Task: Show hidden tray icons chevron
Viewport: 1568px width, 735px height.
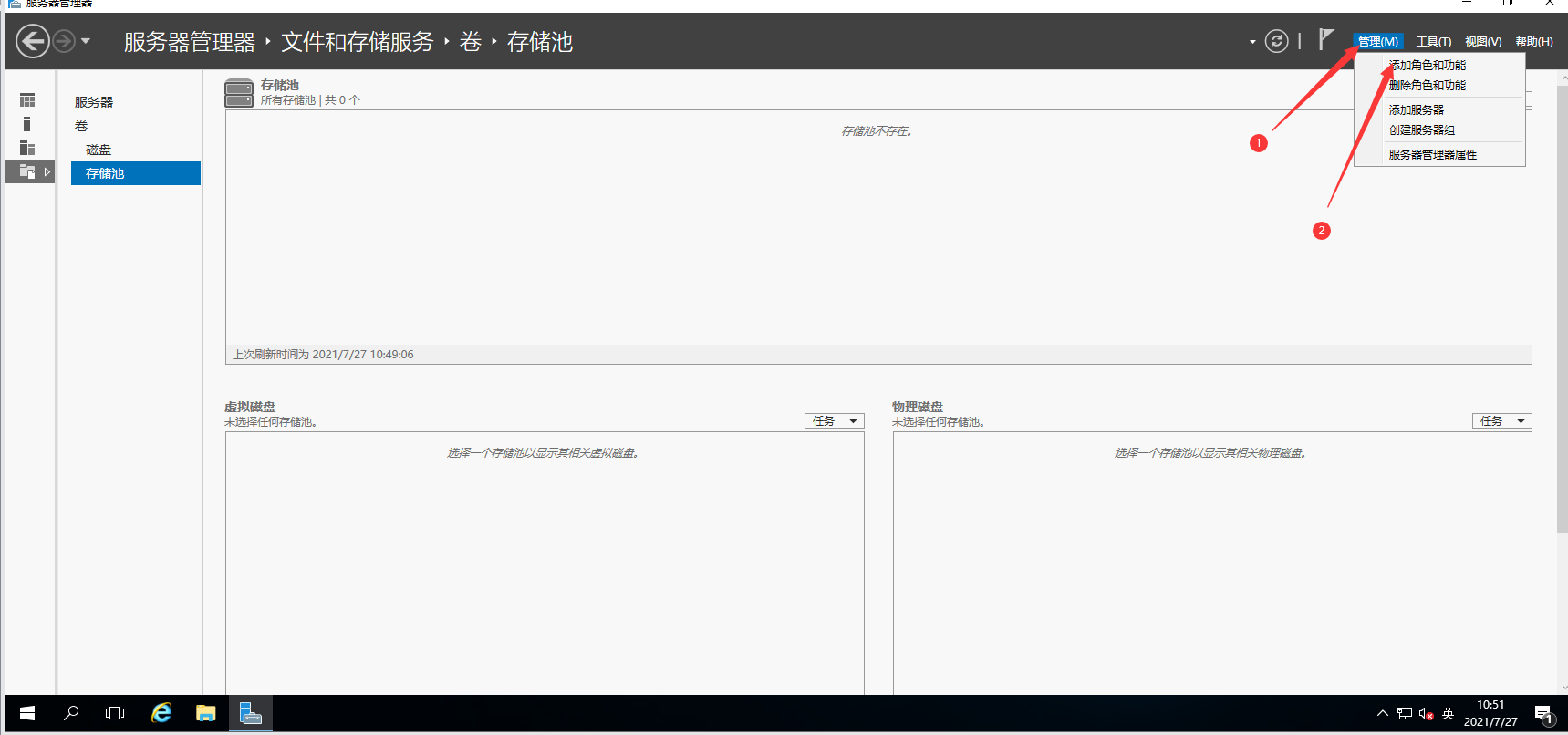Action: click(x=1383, y=714)
